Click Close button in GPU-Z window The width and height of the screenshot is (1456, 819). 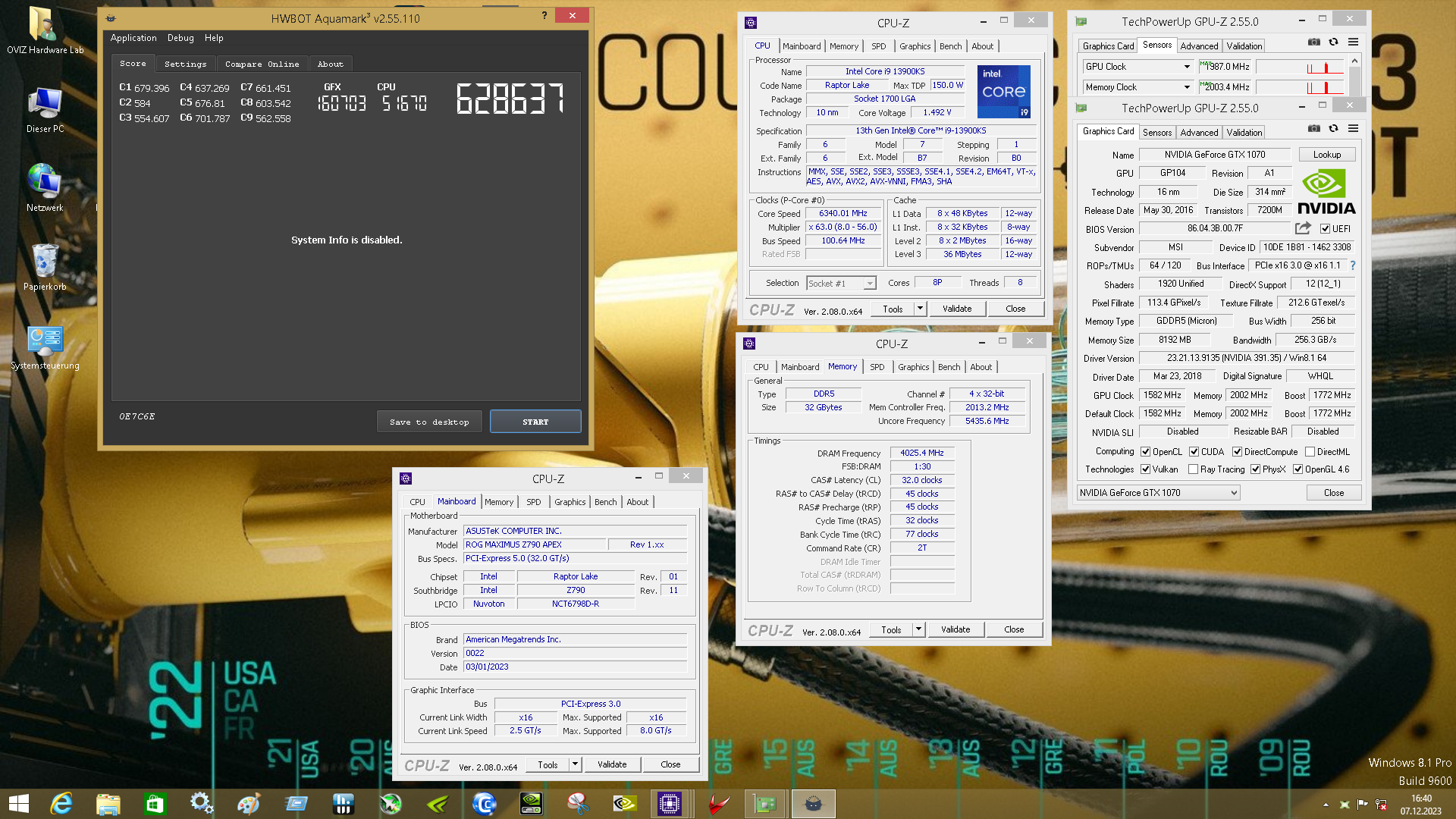pos(1334,493)
